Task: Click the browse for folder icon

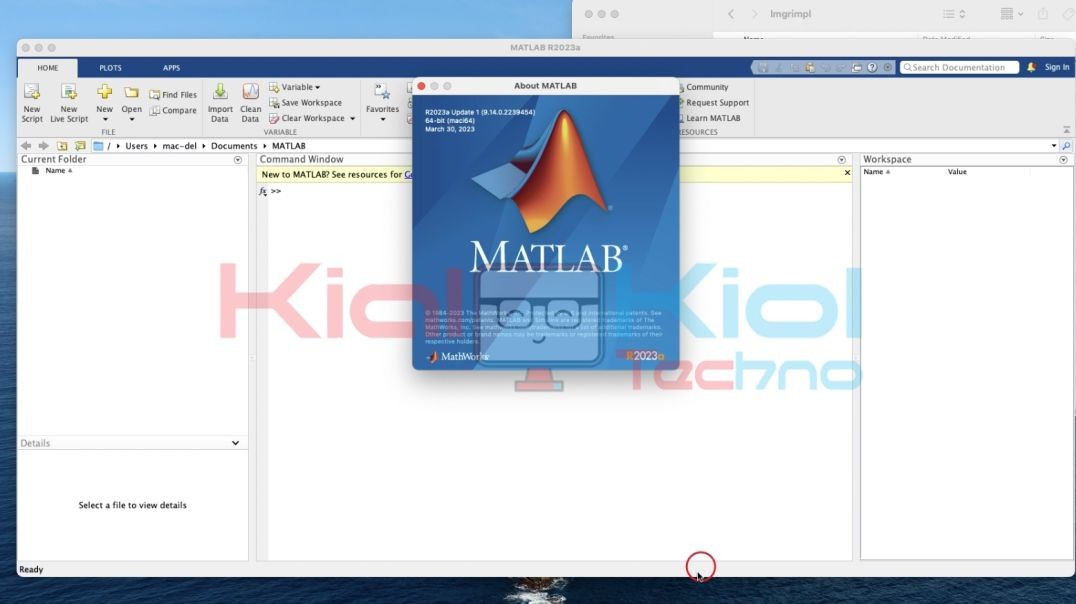Action: coord(80,146)
